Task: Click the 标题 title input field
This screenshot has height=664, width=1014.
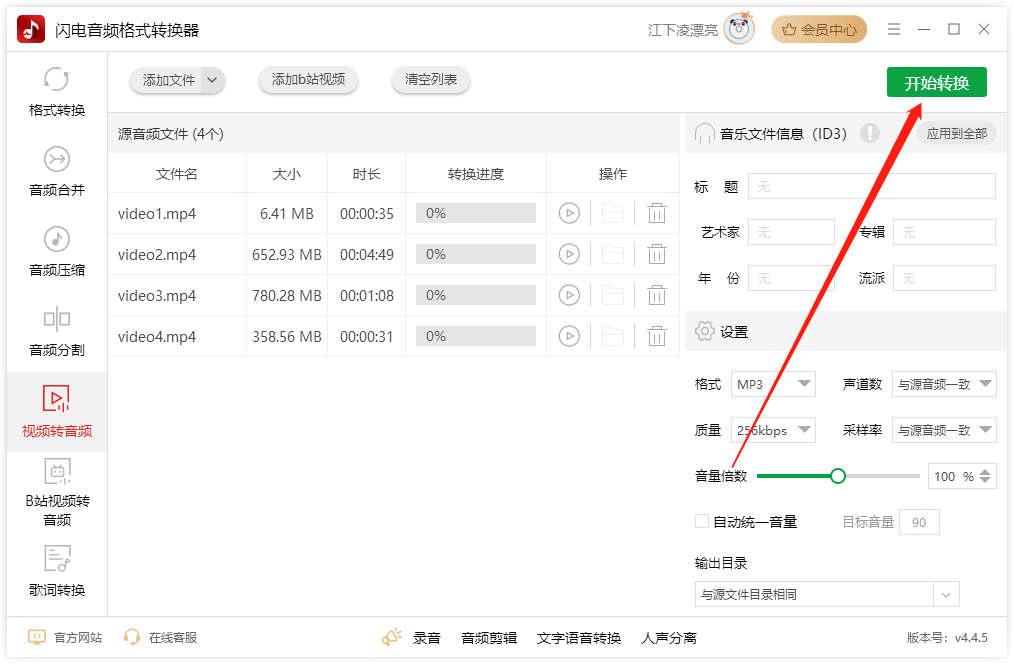Action: [871, 186]
